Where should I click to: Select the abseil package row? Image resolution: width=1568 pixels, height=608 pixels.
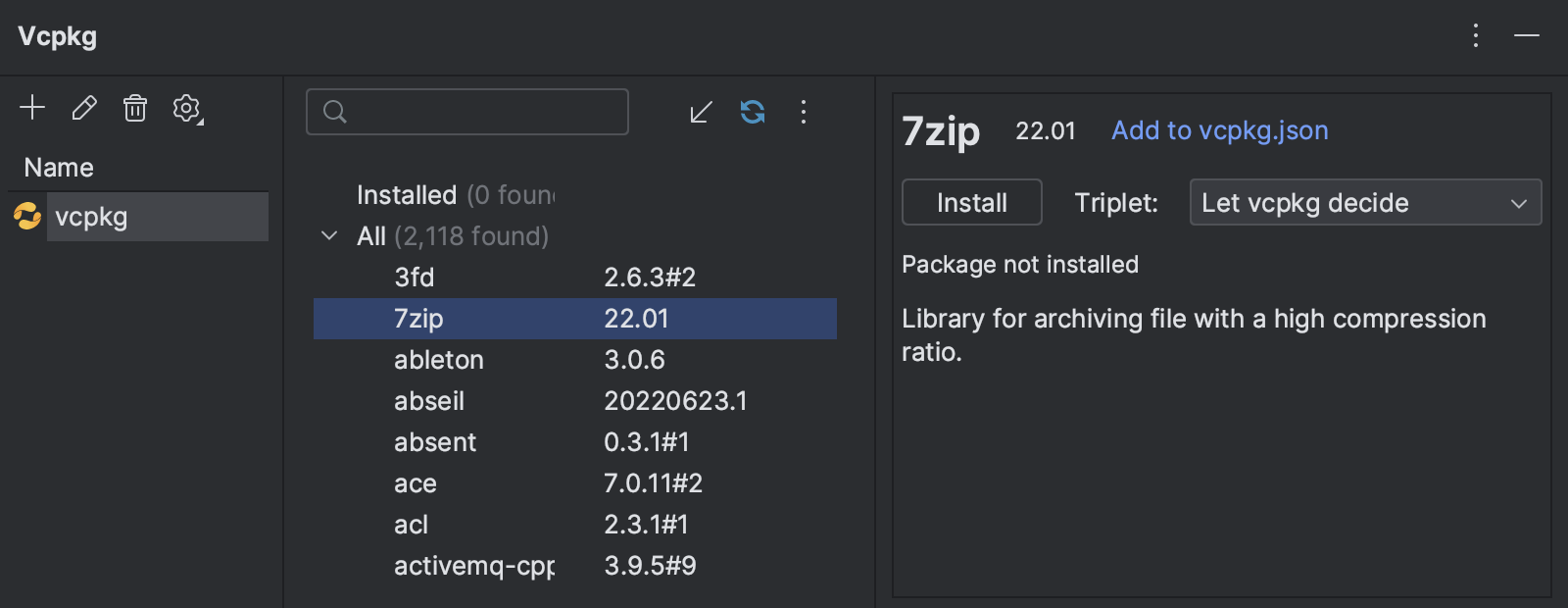click(575, 401)
